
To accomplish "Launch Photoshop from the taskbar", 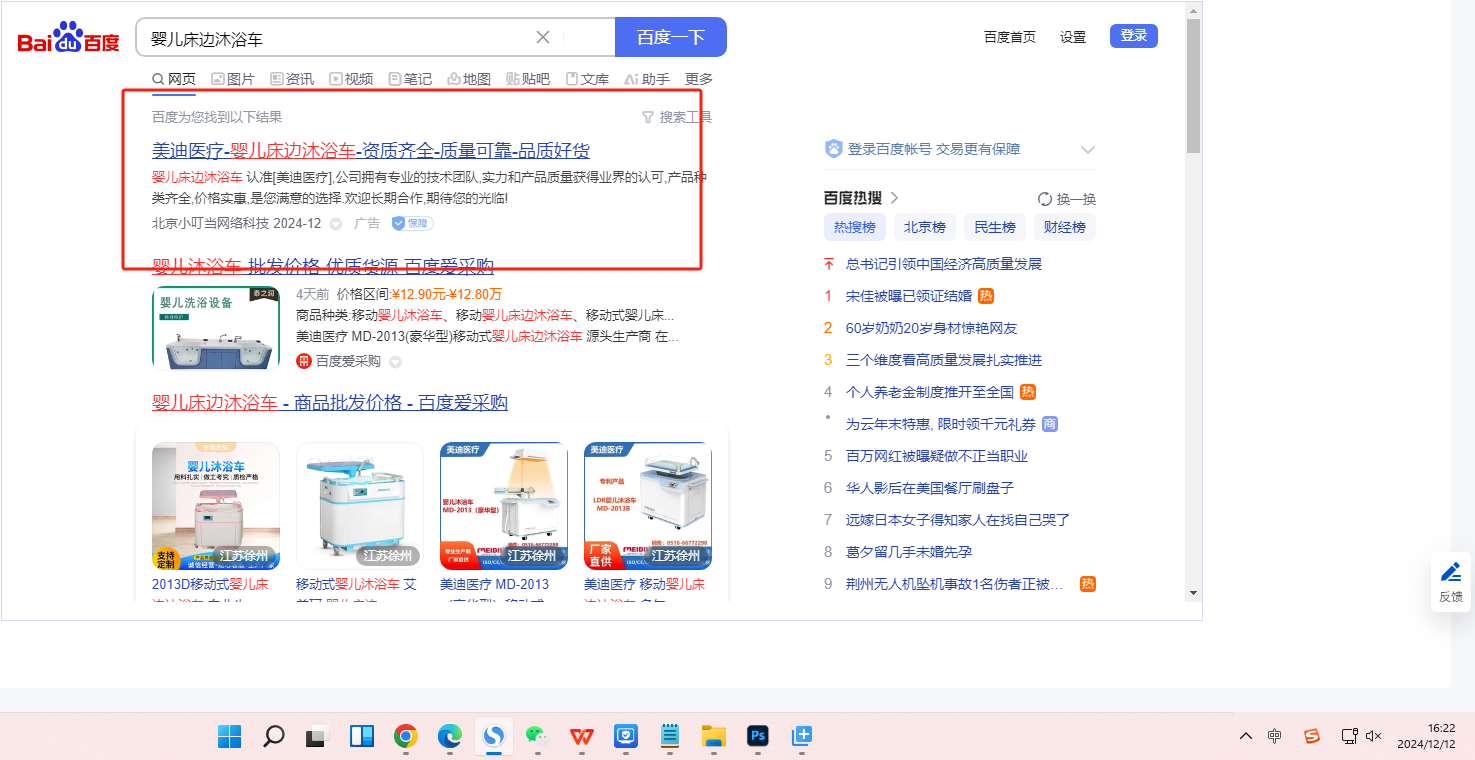I will click(758, 737).
